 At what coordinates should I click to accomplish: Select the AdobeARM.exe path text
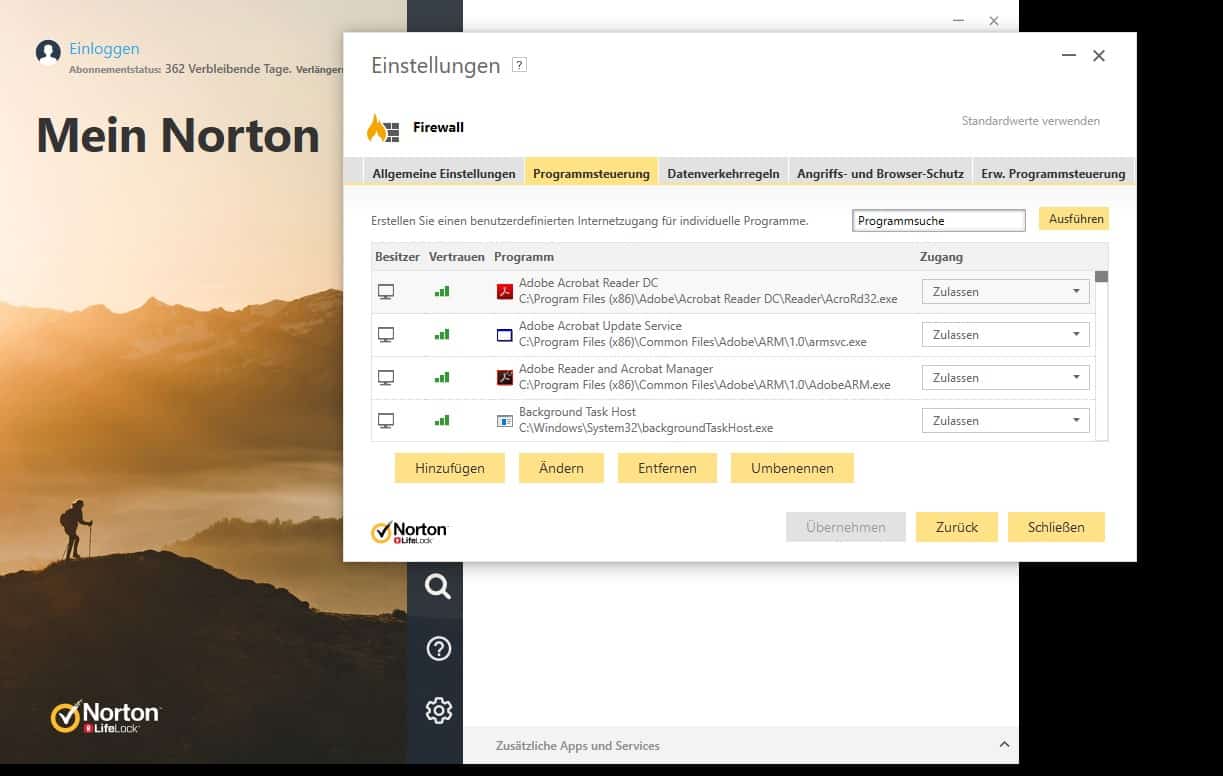tap(705, 385)
